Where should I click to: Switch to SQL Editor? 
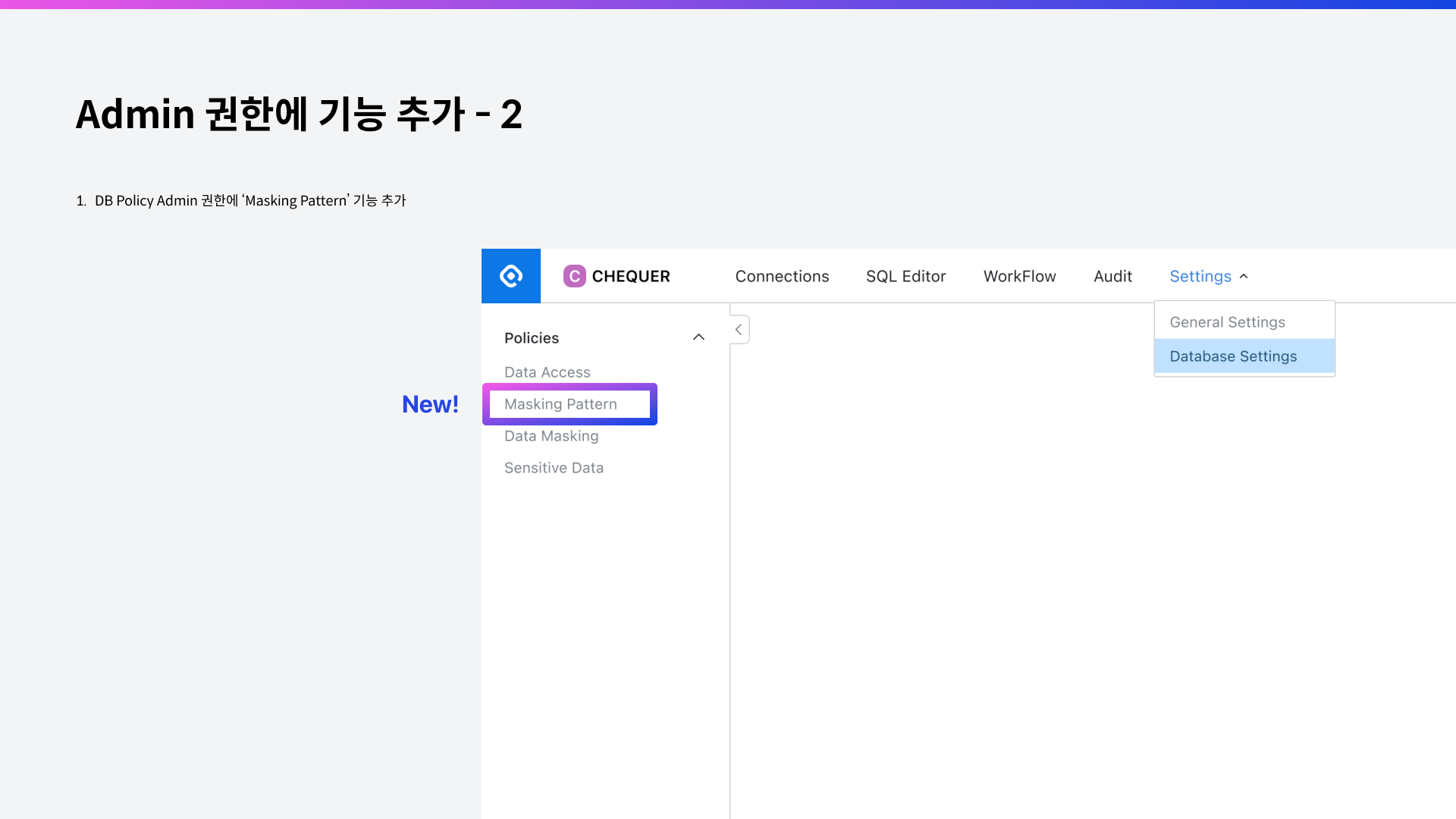click(x=905, y=277)
